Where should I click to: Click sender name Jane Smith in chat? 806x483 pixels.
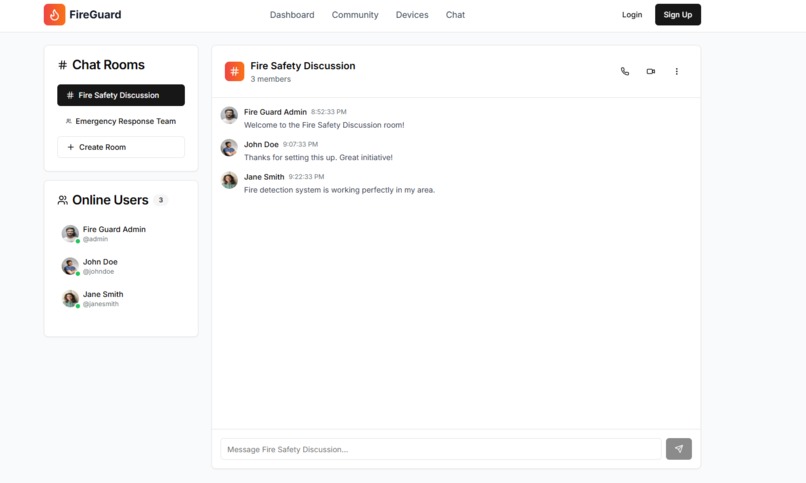264,177
